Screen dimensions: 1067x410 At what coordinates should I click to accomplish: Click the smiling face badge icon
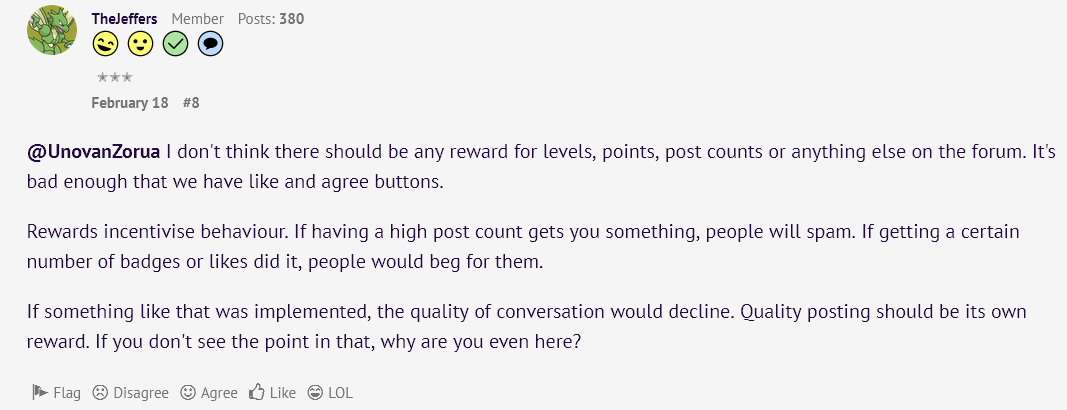(141, 45)
